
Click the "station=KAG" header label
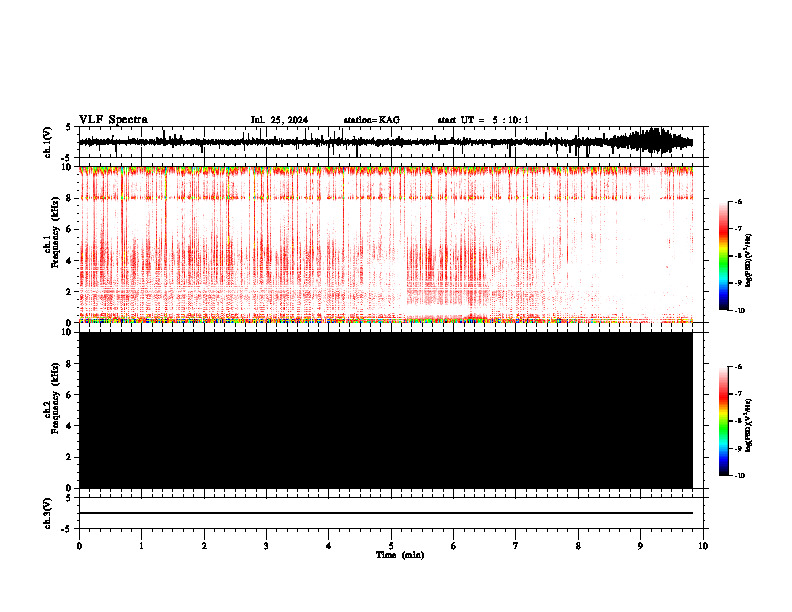click(x=372, y=120)
